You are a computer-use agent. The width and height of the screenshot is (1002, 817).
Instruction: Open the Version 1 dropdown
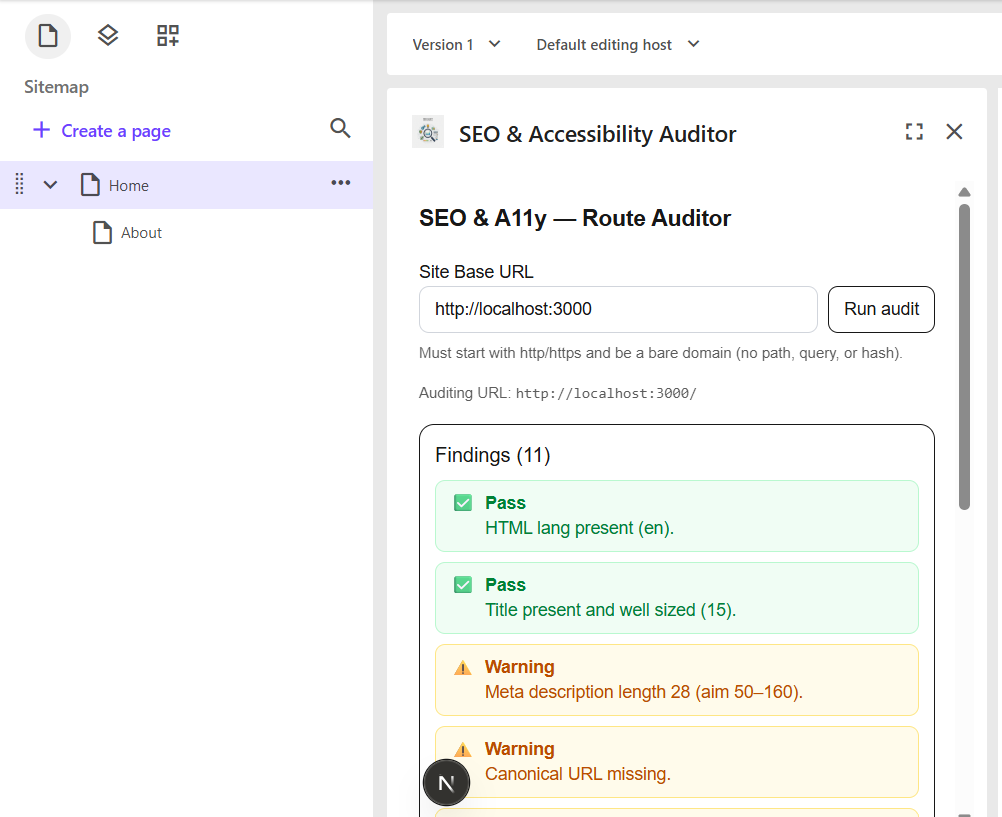pos(456,45)
